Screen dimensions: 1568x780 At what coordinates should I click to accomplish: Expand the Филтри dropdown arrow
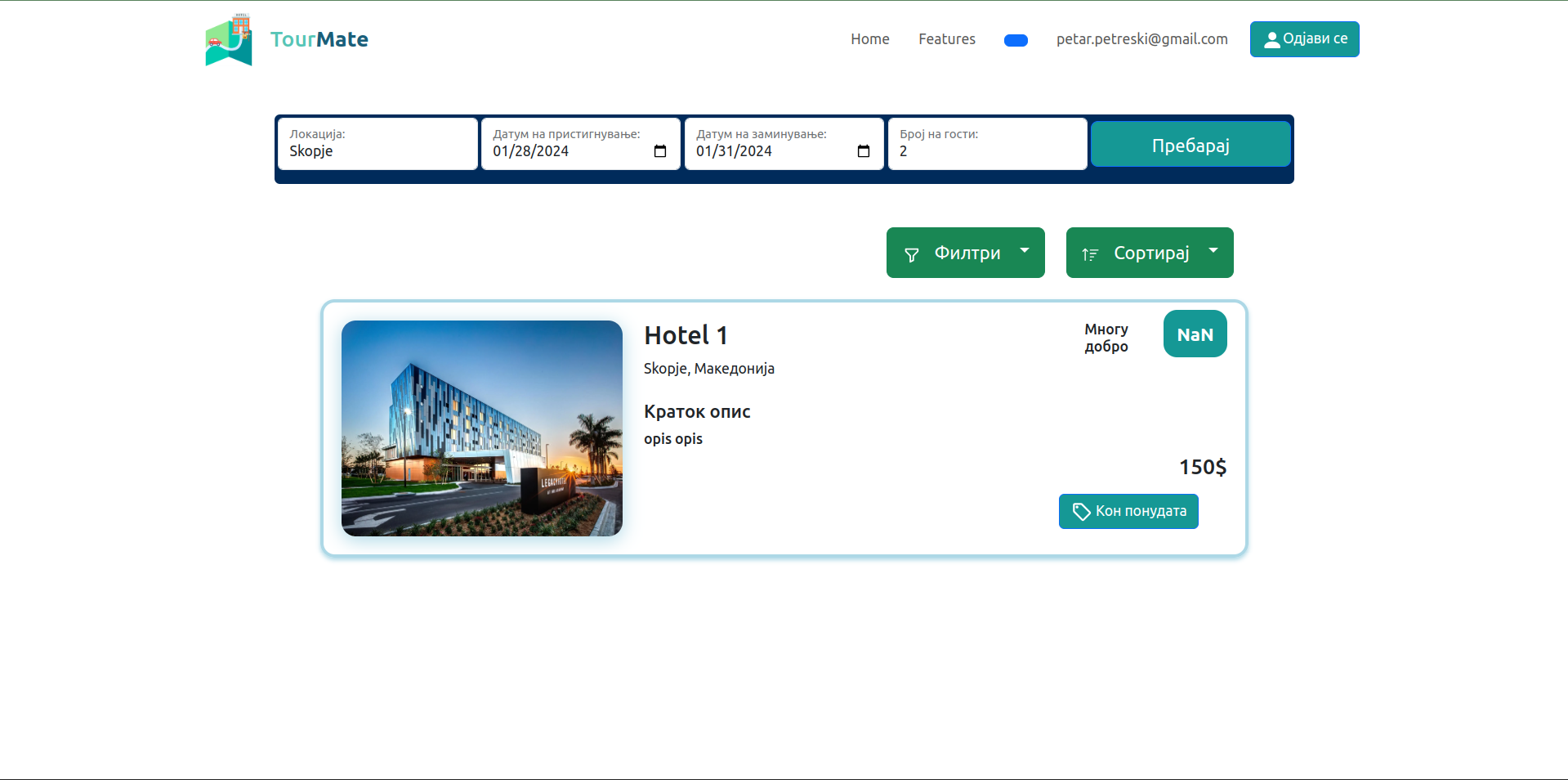(1025, 251)
